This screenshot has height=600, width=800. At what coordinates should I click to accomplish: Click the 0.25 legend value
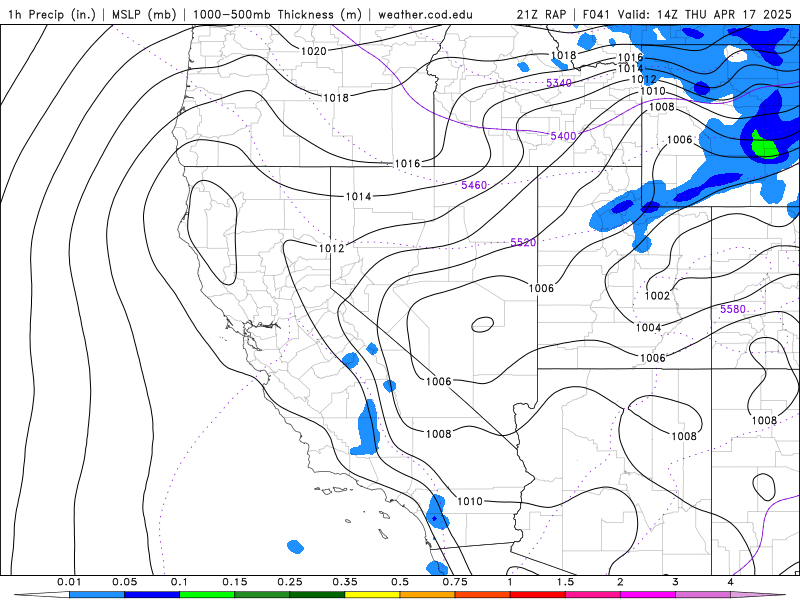(290, 582)
